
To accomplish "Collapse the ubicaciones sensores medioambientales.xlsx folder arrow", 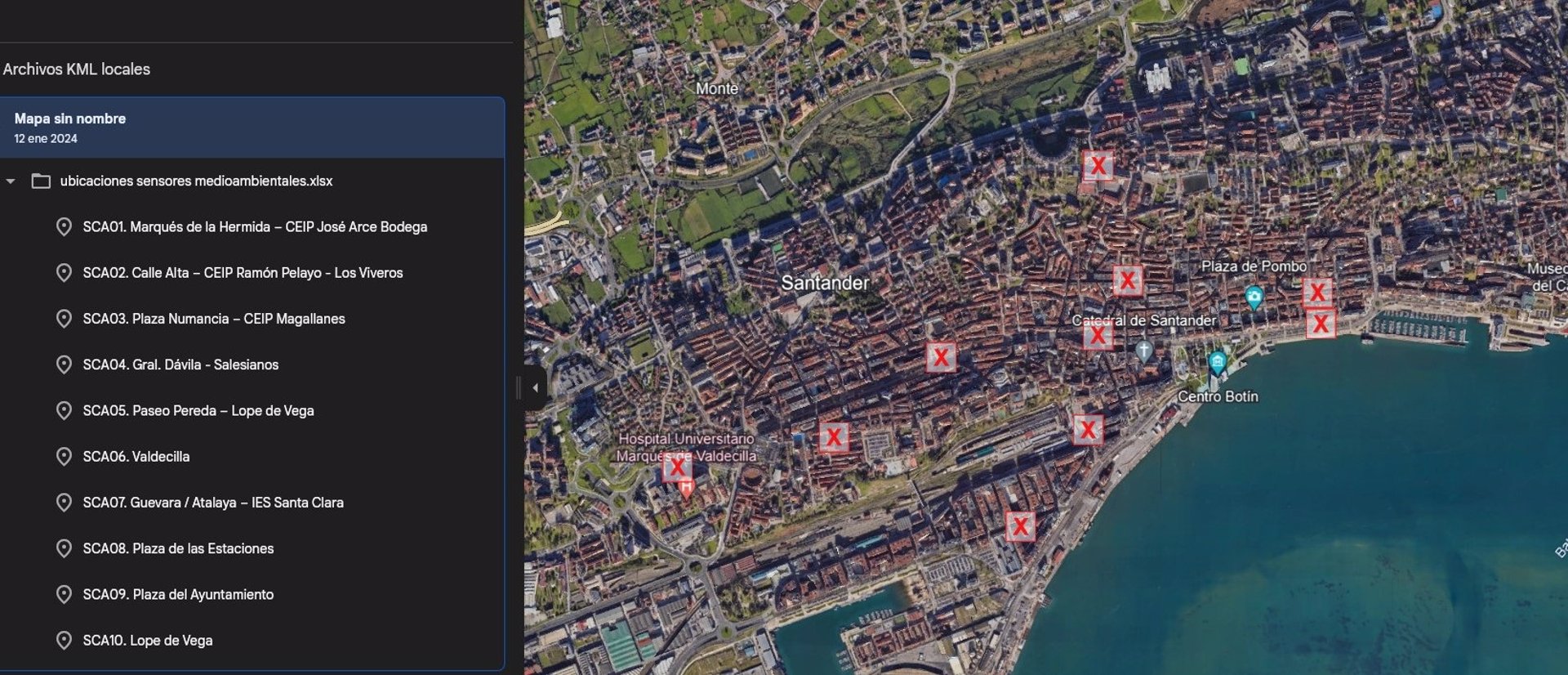I will coord(11,181).
